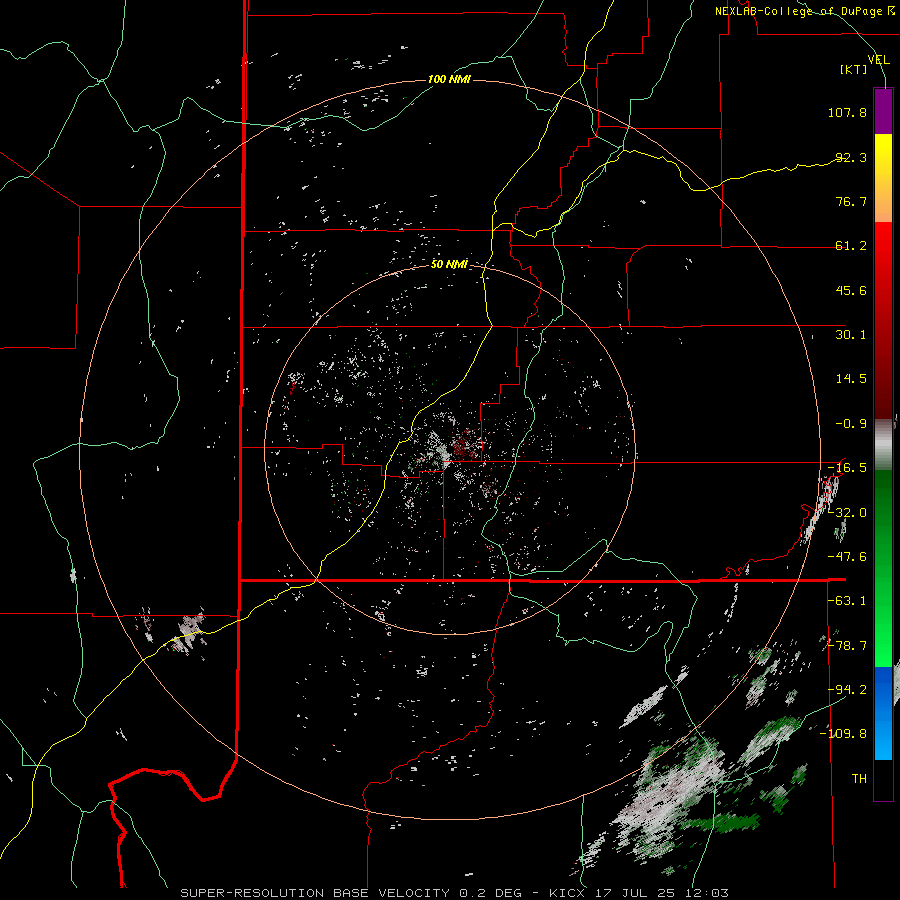Select the -16.5 velocity scale value

pos(847,468)
